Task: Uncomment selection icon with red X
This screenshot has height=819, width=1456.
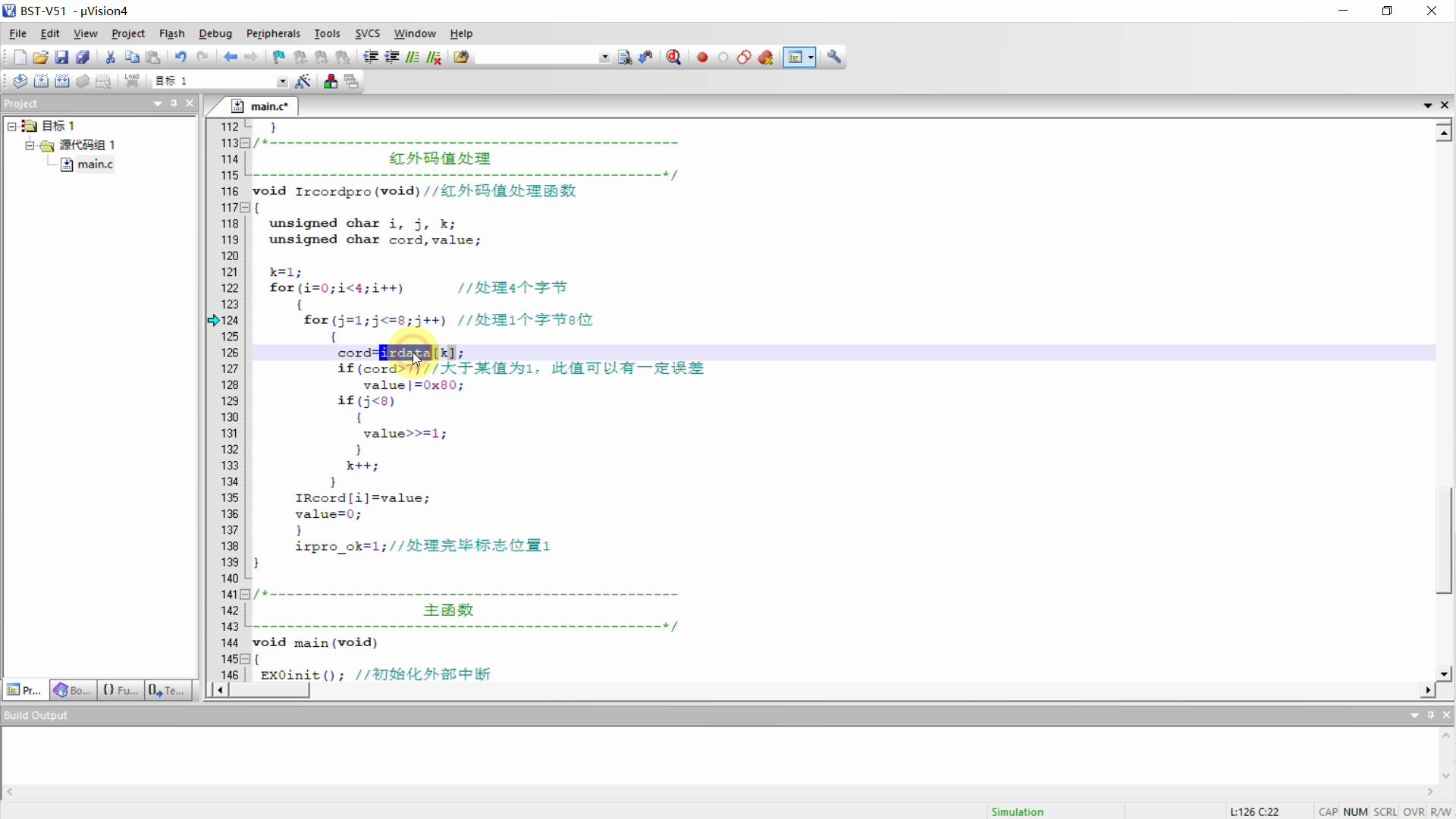Action: pyautogui.click(x=435, y=58)
